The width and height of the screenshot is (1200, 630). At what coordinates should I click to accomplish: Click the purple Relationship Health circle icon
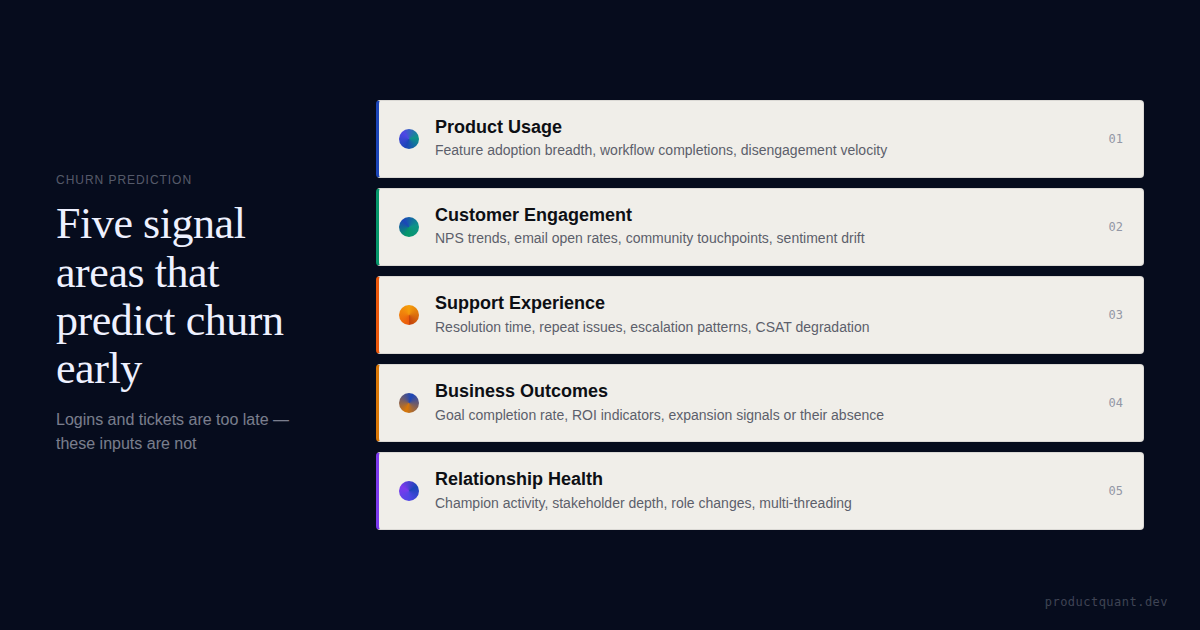[409, 491]
